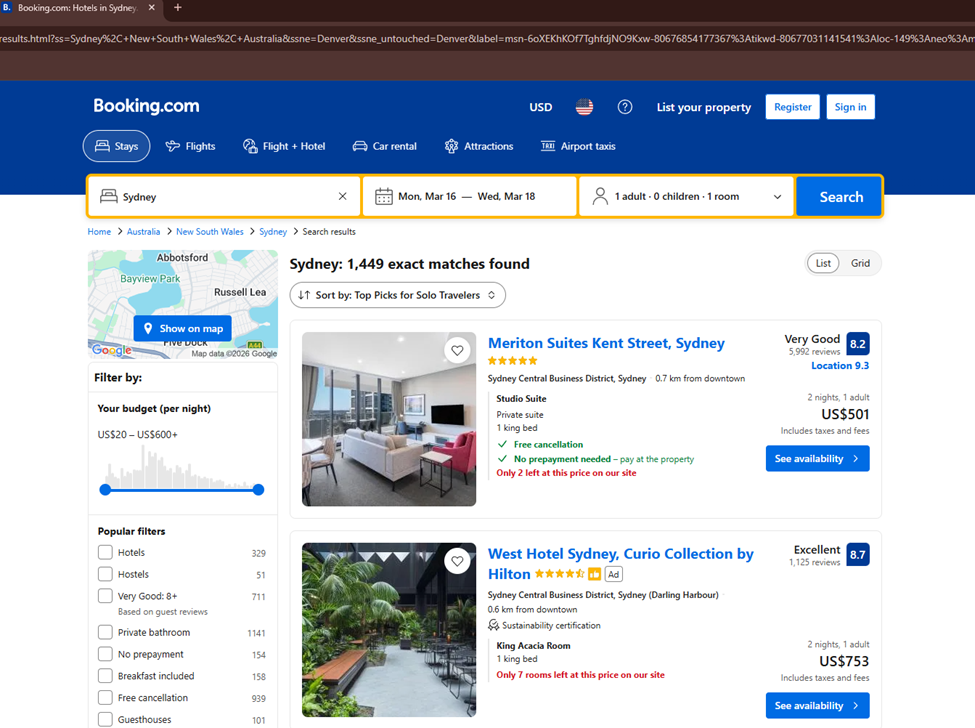Open the Sort by Top Picks dropdown
This screenshot has width=975, height=728.
tap(397, 295)
